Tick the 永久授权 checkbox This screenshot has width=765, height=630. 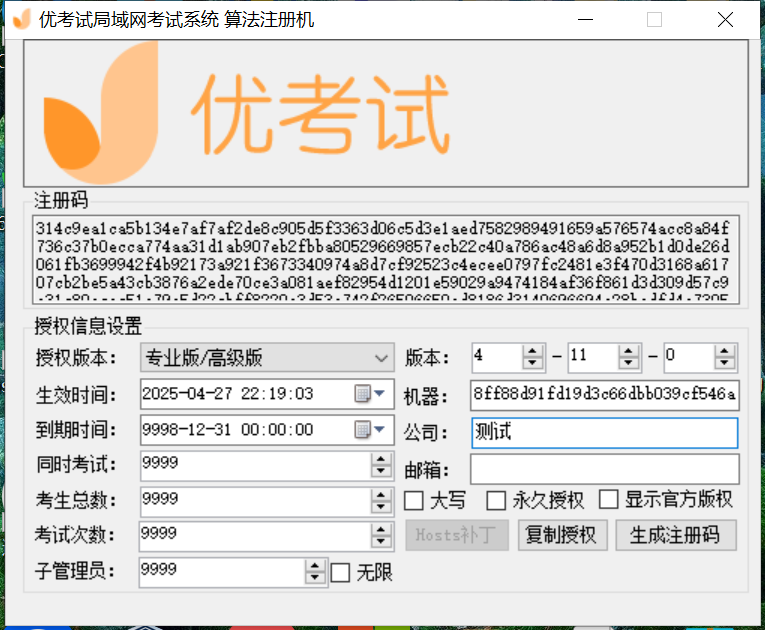(496, 501)
